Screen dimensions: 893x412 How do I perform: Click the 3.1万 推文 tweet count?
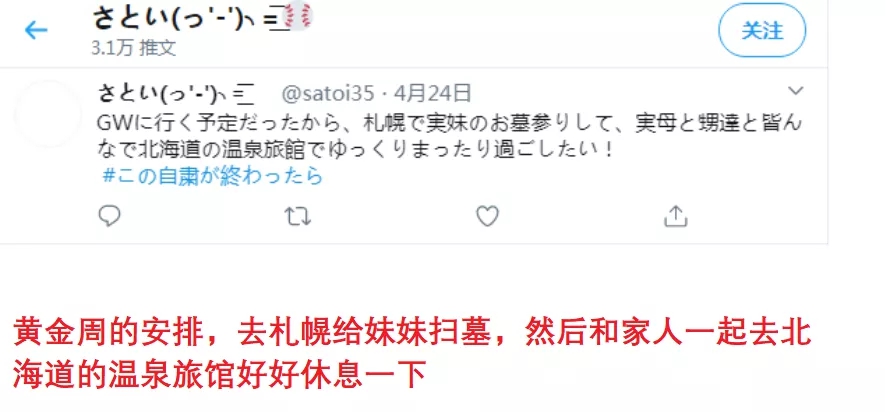pos(133,48)
